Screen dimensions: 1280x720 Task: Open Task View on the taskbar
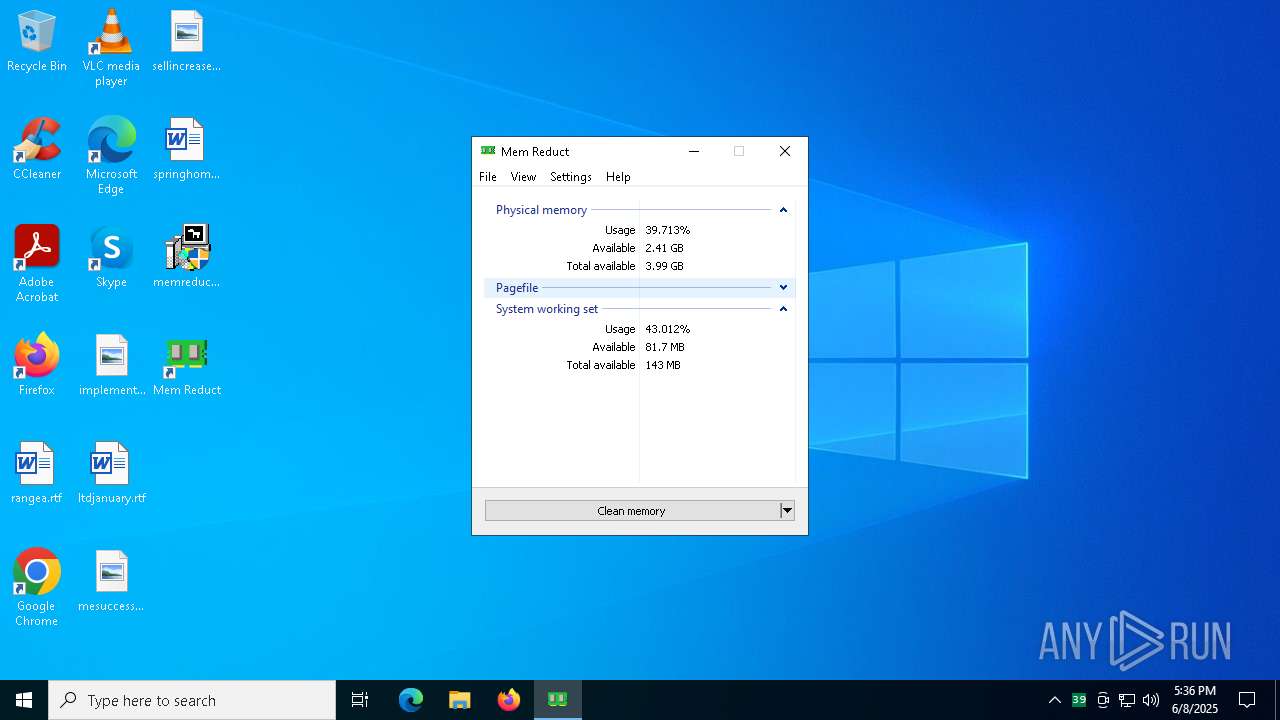pos(360,700)
